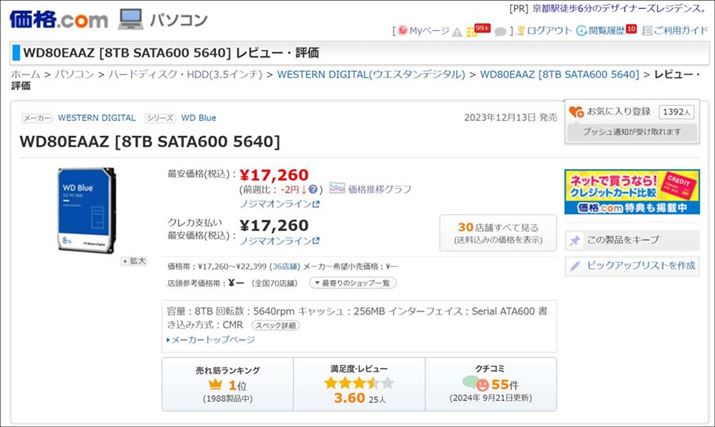Click the favorite heart icon
This screenshot has height=427, width=715.
click(575, 111)
